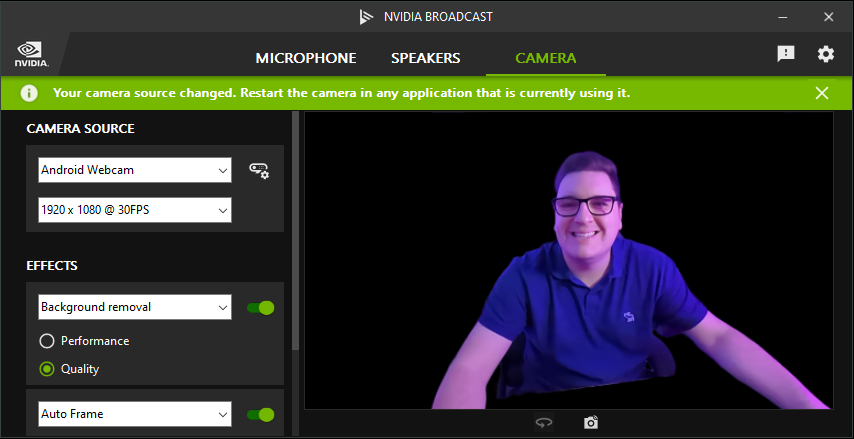Image resolution: width=854 pixels, height=439 pixels.
Task: Expand the Auto Frame effect dropdown
Action: click(x=135, y=414)
